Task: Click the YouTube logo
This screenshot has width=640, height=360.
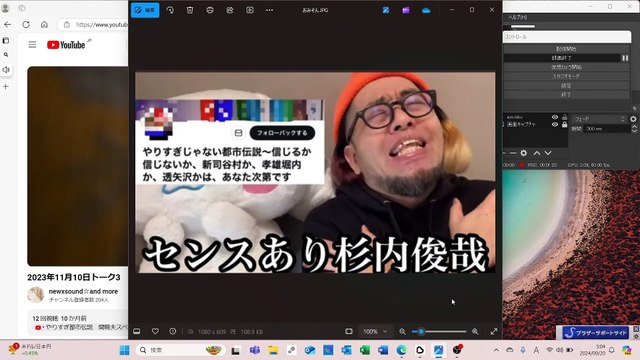Action: click(66, 44)
